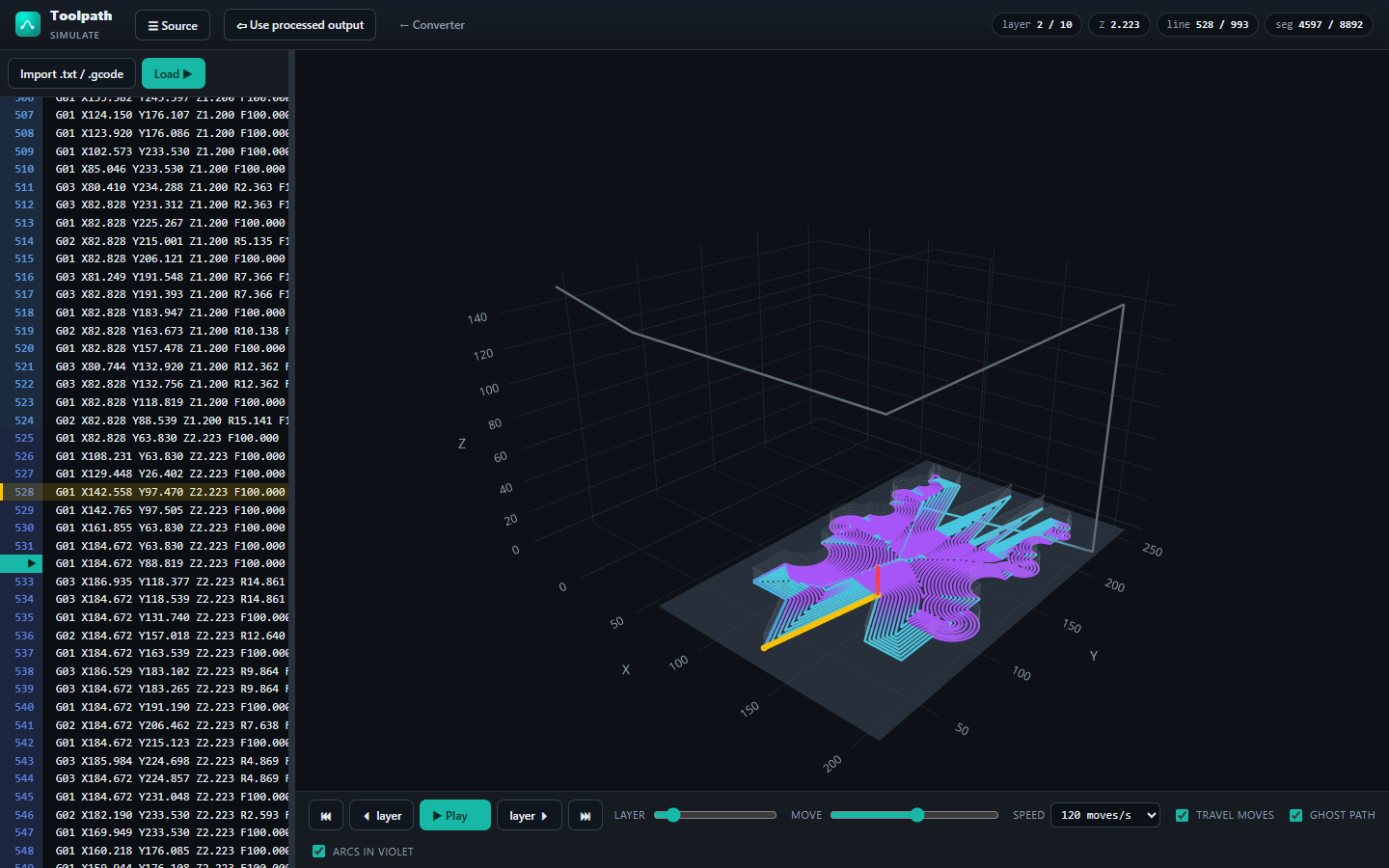This screenshot has height=868, width=1389.
Task: Toggle GHOST PATH checkbox
Action: [1295, 815]
